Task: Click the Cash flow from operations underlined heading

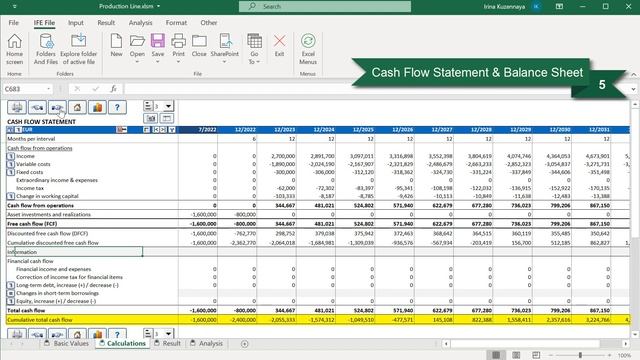Action: point(40,148)
